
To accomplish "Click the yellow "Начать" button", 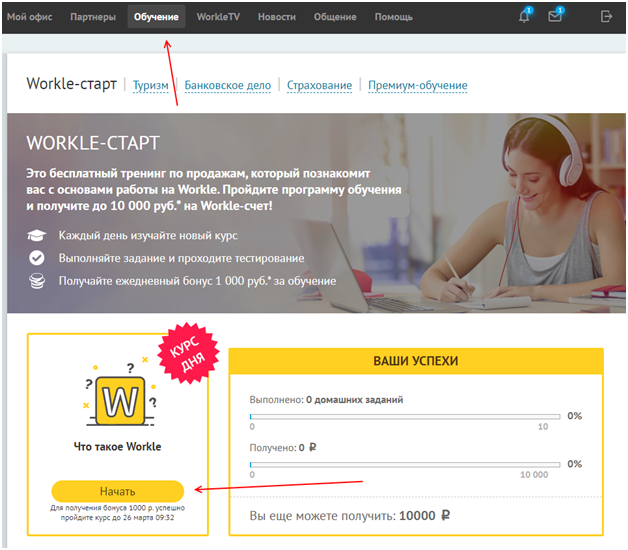I will 117,491.
